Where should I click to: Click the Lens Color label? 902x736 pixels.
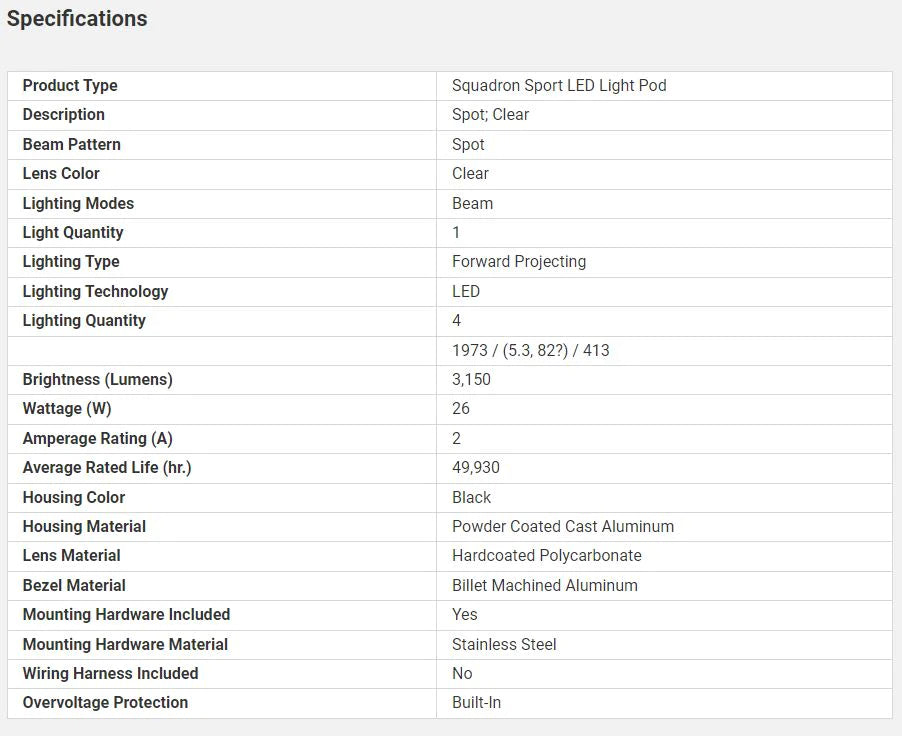point(61,174)
